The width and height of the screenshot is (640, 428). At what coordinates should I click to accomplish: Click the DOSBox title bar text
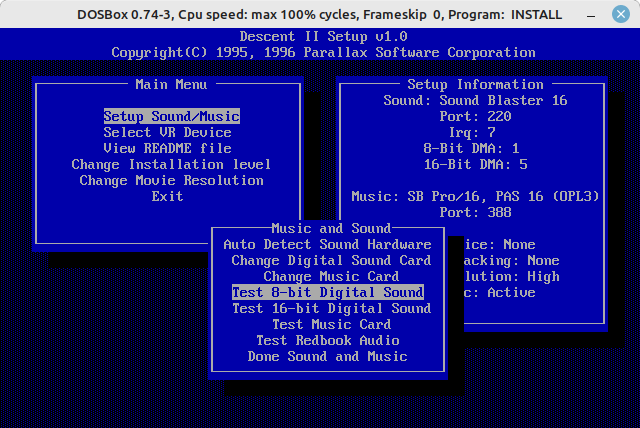coord(320,15)
